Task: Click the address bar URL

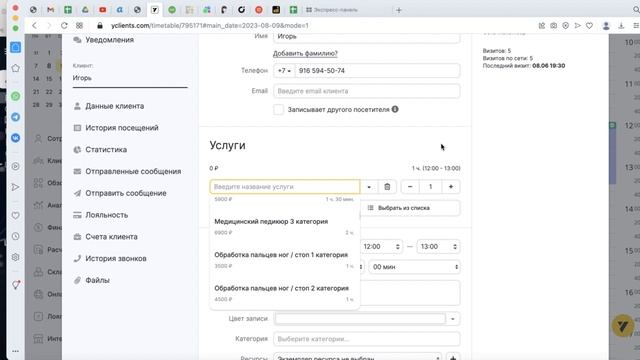Action: tap(209, 25)
